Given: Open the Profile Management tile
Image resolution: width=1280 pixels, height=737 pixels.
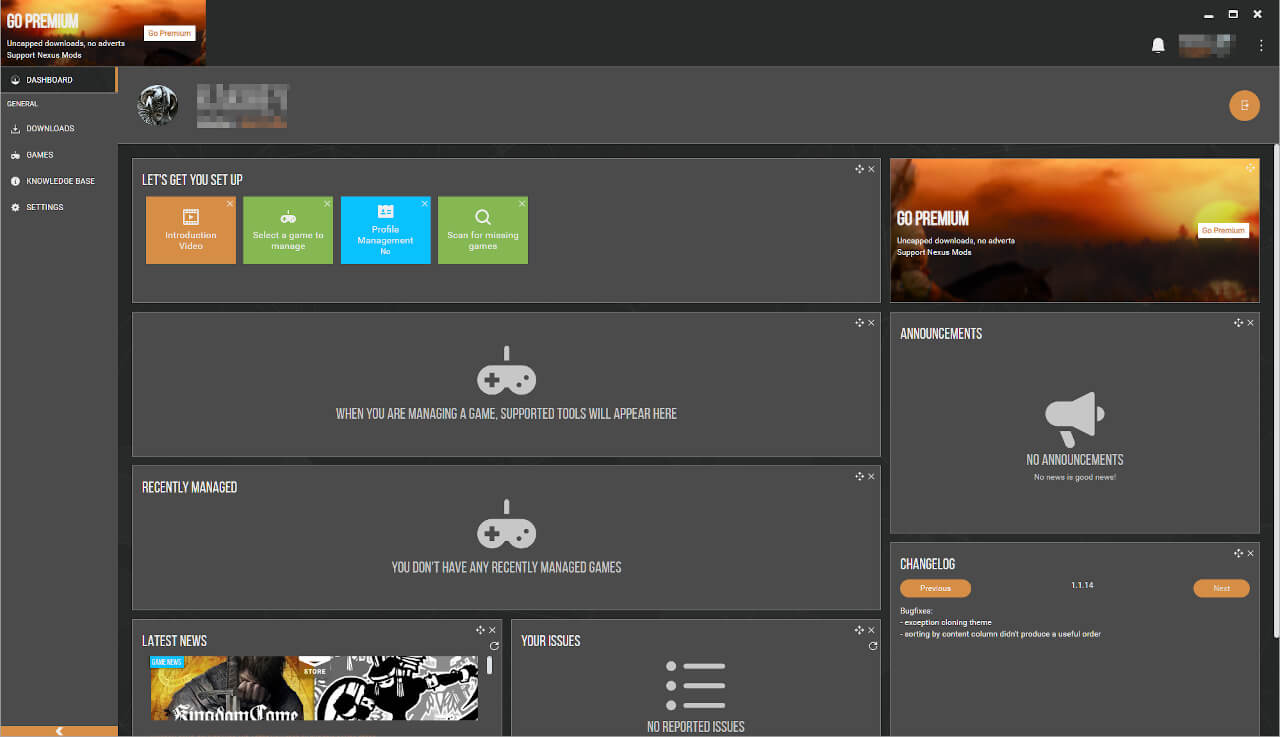Looking at the screenshot, I should pyautogui.click(x=386, y=230).
